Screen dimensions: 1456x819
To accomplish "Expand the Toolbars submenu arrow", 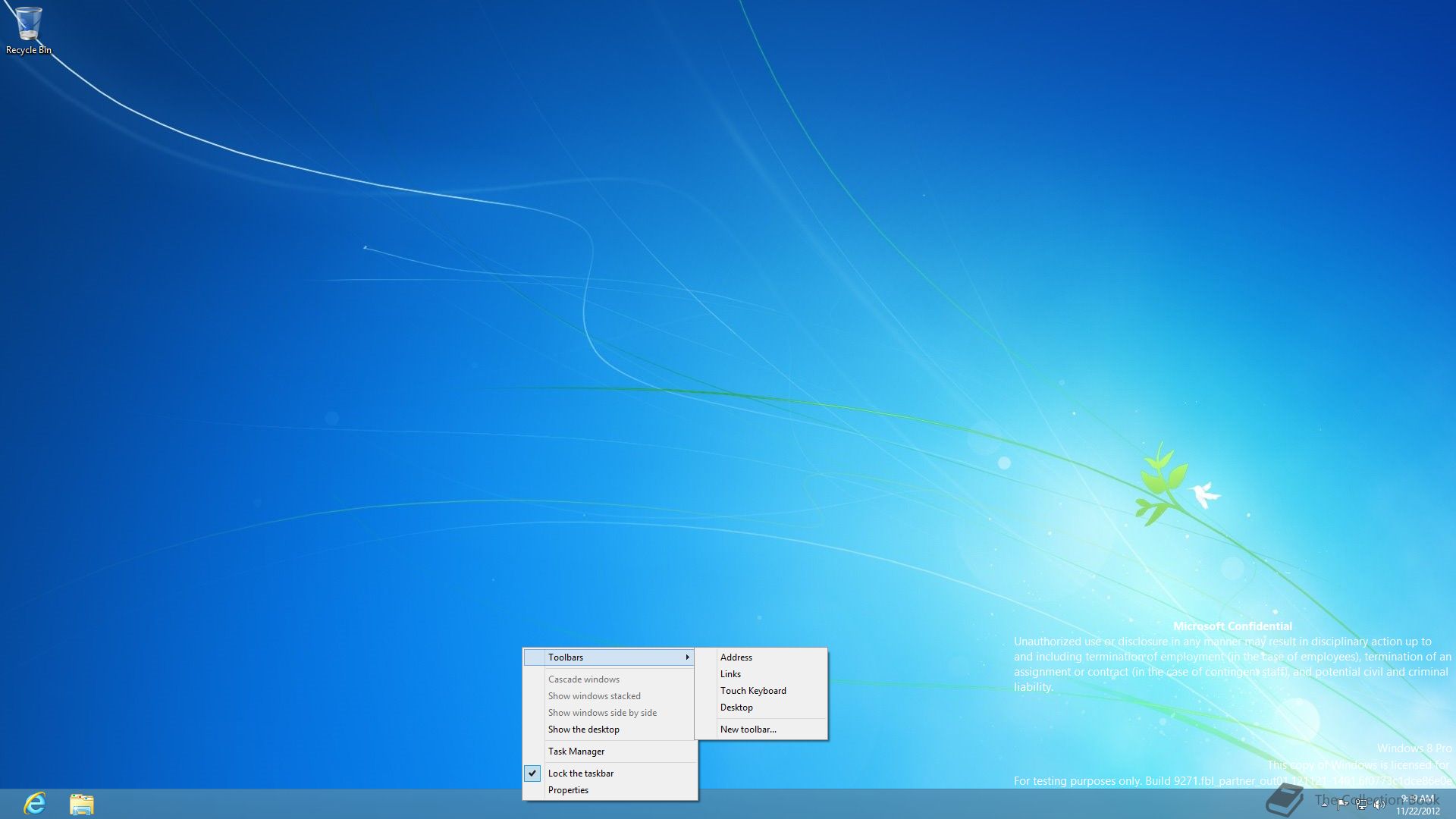I will click(687, 657).
